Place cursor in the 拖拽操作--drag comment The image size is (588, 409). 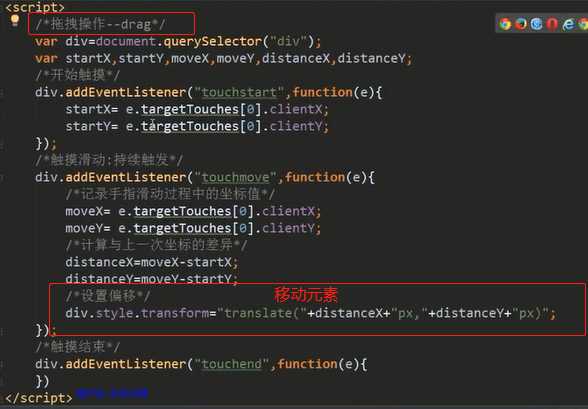pyautogui.click(x=100, y=24)
